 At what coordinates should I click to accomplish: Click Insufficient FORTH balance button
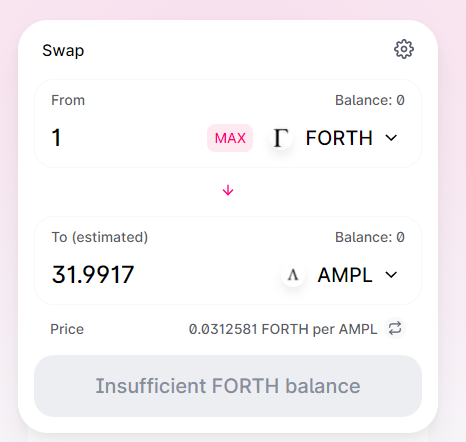(228, 386)
